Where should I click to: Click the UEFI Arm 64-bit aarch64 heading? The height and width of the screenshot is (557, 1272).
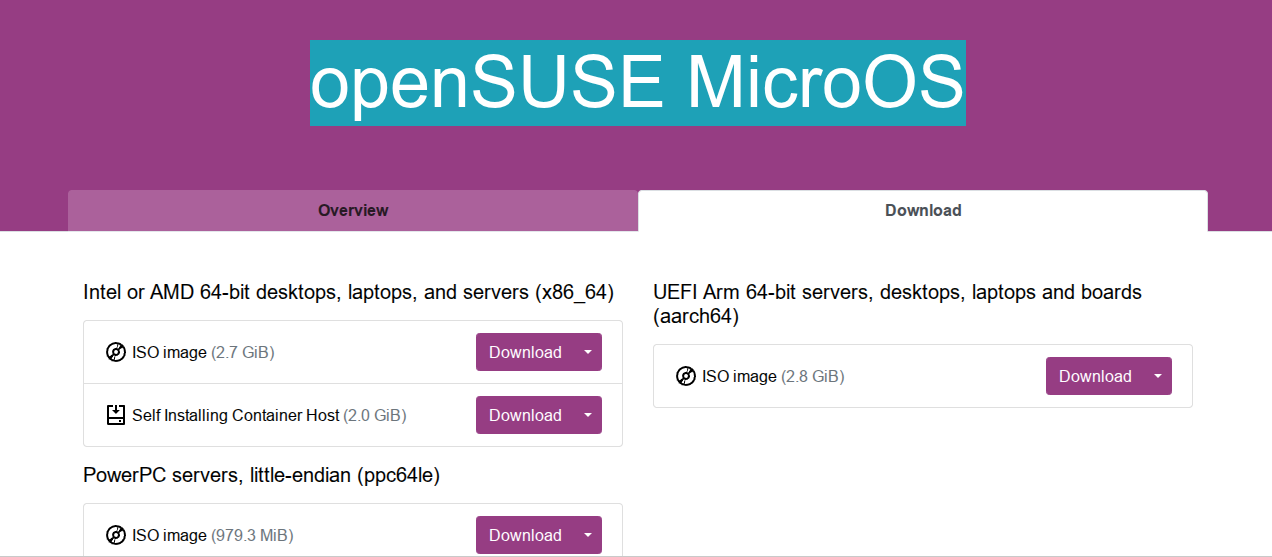coord(897,304)
